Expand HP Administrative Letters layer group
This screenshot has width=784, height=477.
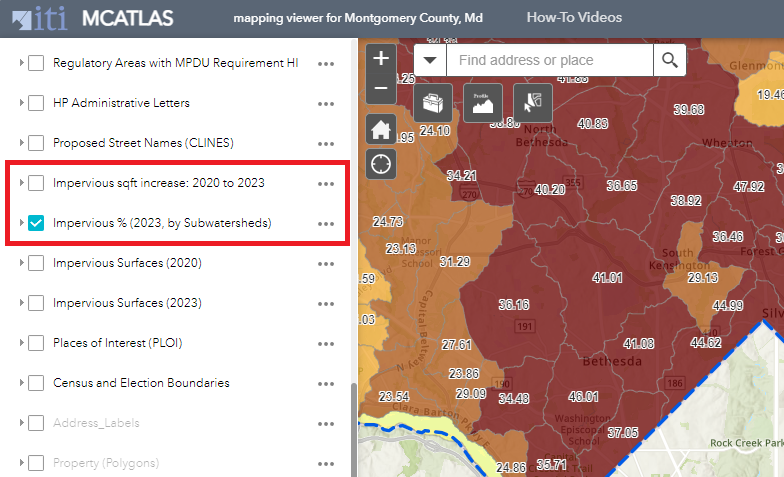[x=21, y=103]
